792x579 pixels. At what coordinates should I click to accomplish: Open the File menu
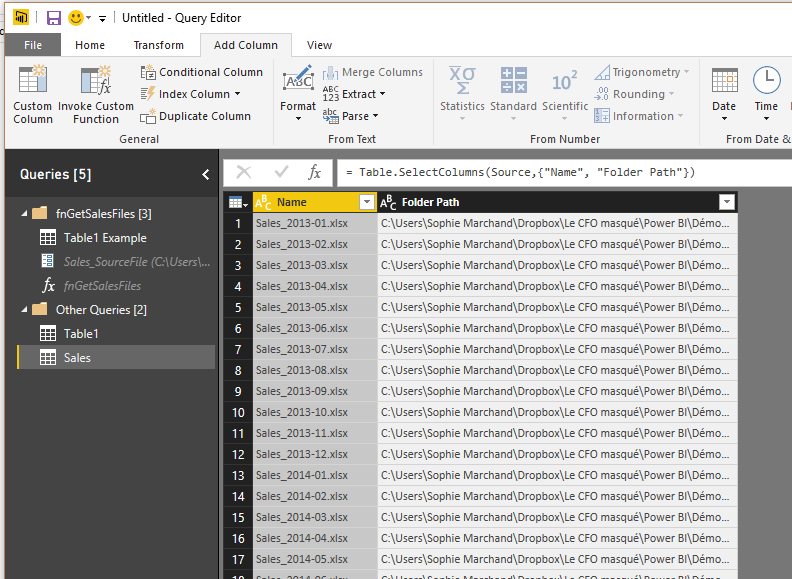[x=33, y=45]
